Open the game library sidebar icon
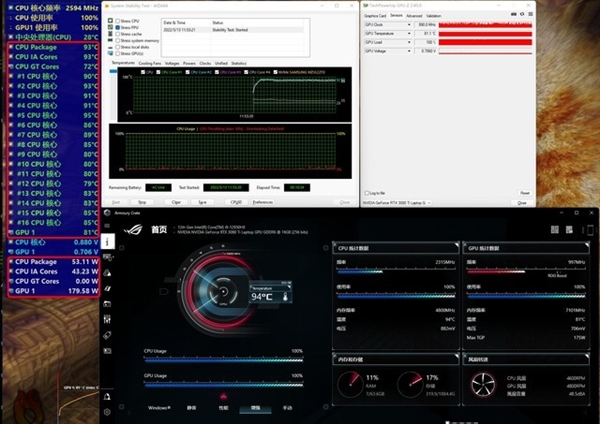This screenshot has width=600, height=424. (108, 304)
